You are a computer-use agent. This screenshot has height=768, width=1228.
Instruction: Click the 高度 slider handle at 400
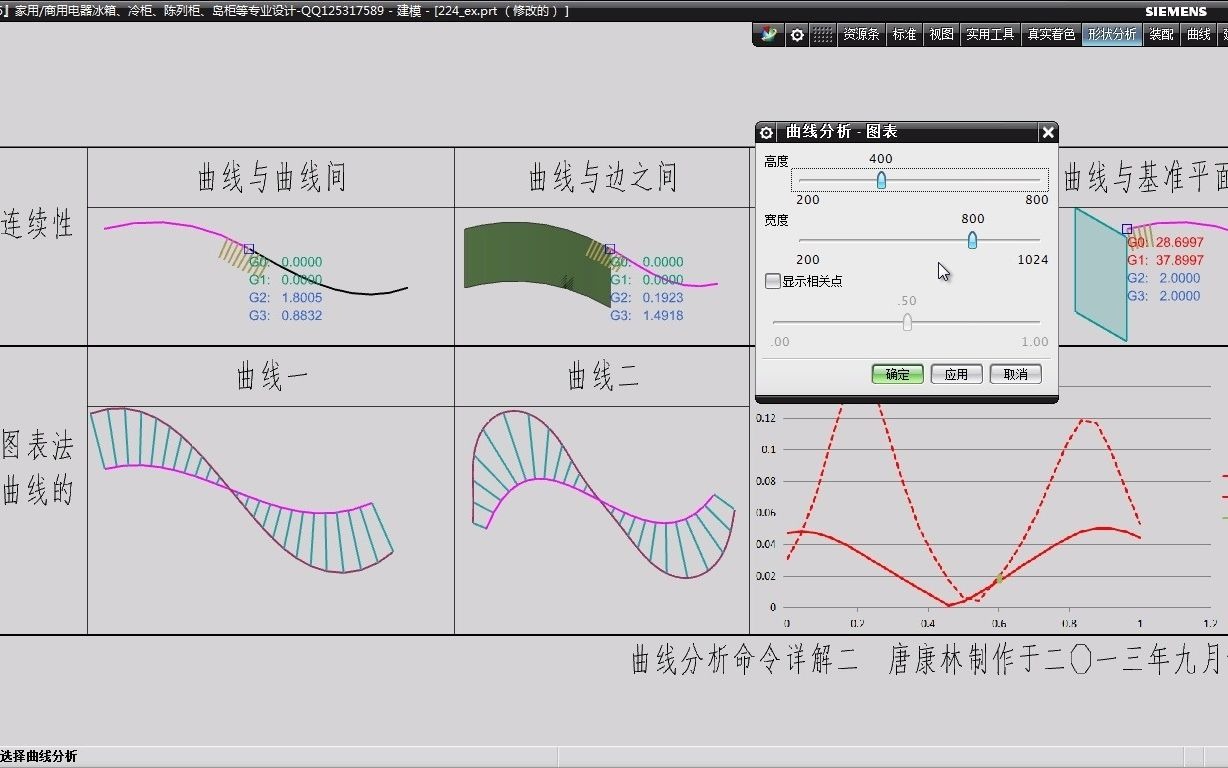pos(881,180)
